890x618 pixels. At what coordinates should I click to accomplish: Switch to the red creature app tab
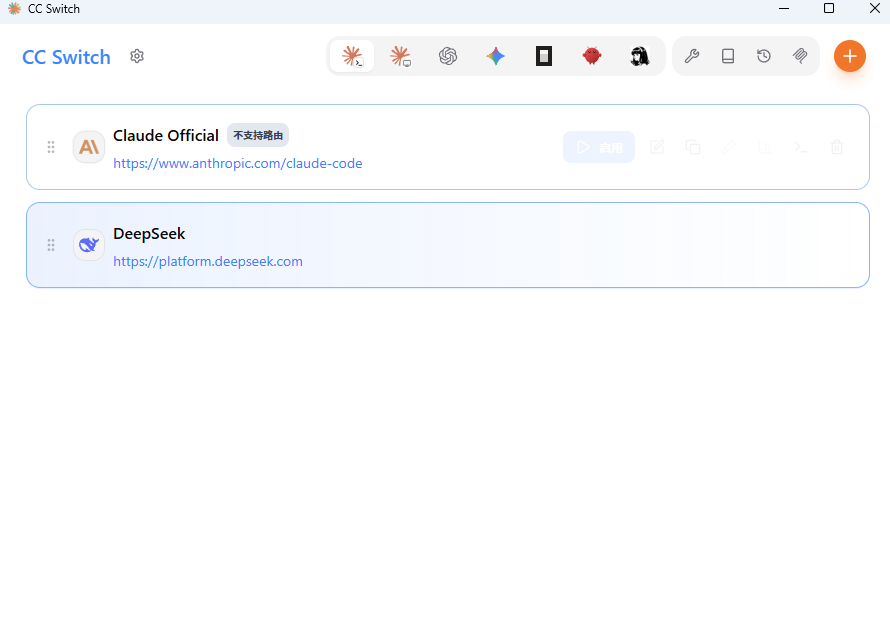[x=591, y=56]
